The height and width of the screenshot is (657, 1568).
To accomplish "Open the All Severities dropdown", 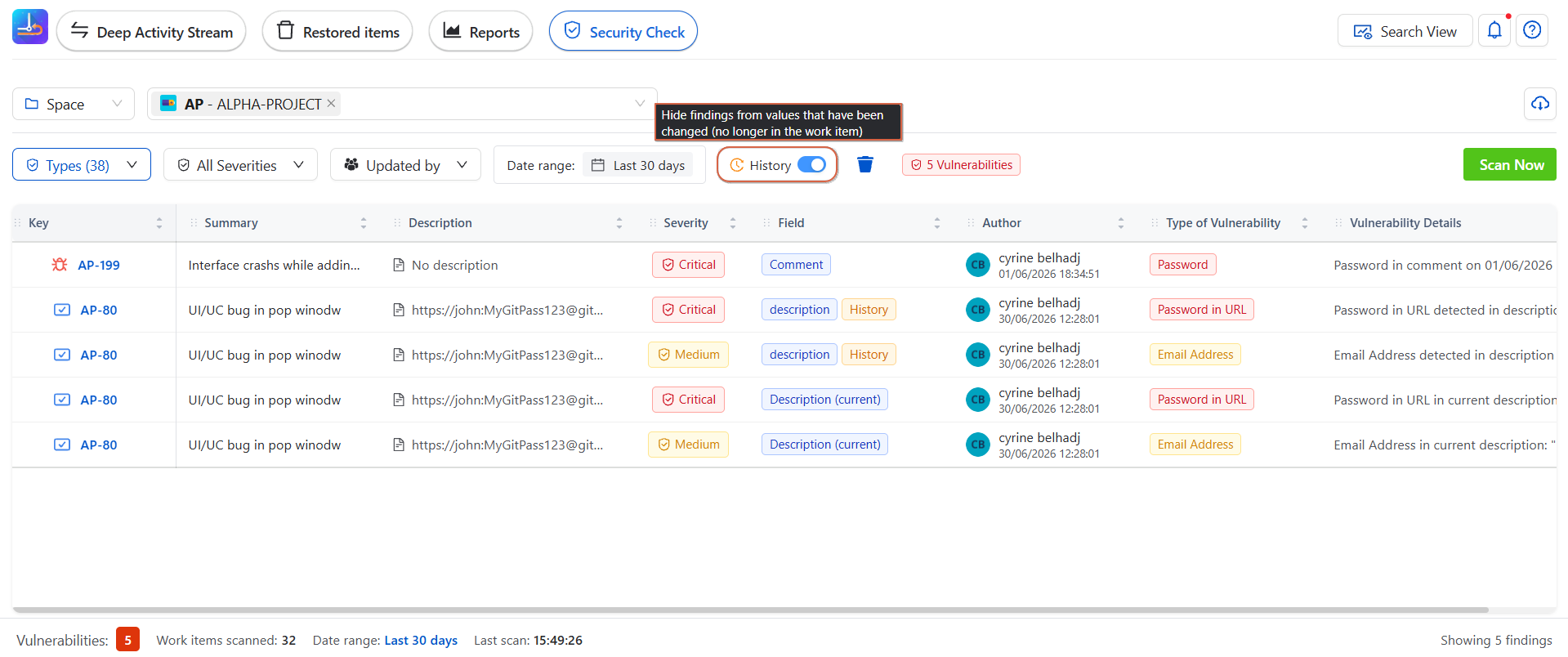I will tap(240, 165).
